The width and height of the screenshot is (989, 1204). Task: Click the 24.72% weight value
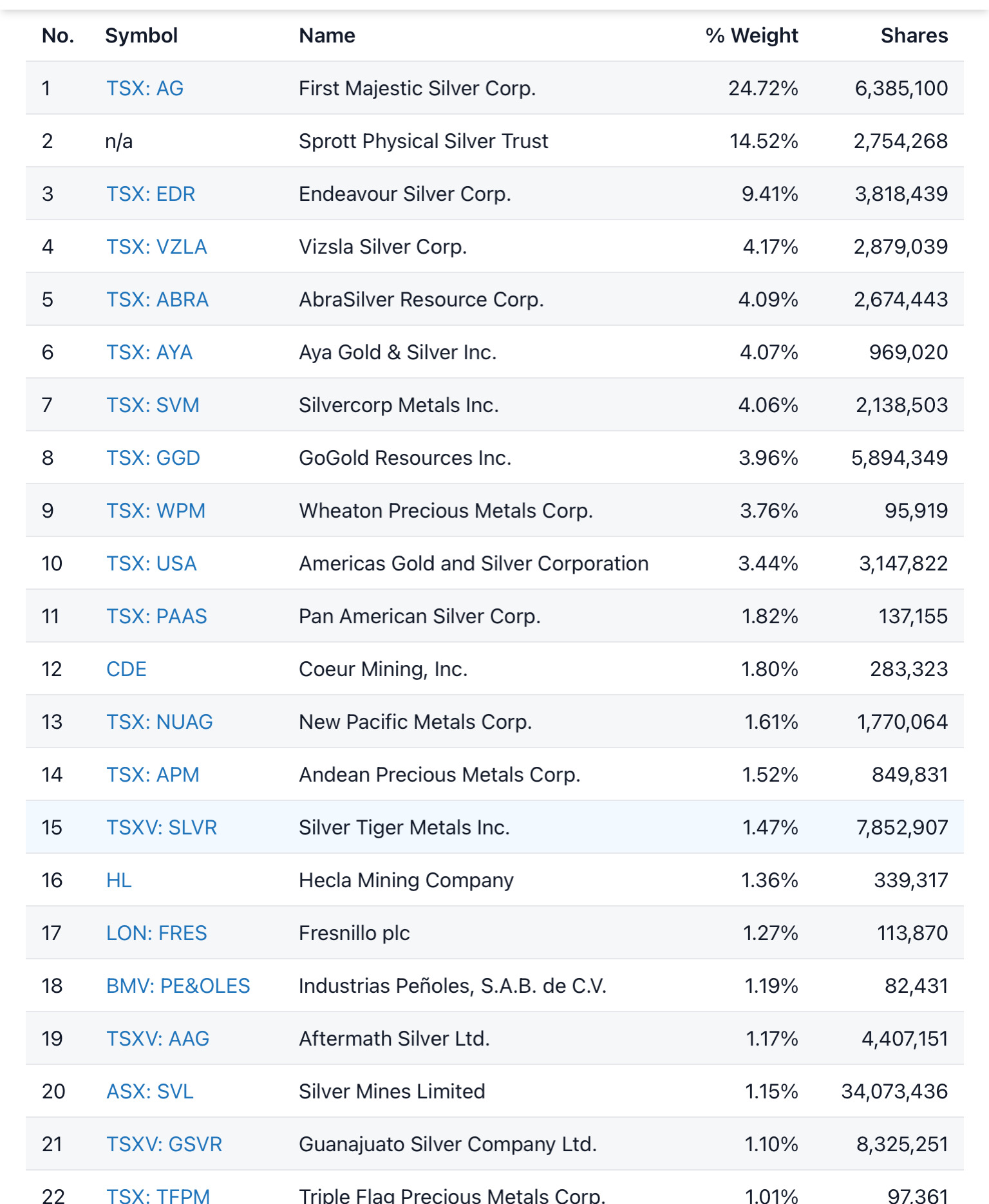pyautogui.click(x=764, y=88)
